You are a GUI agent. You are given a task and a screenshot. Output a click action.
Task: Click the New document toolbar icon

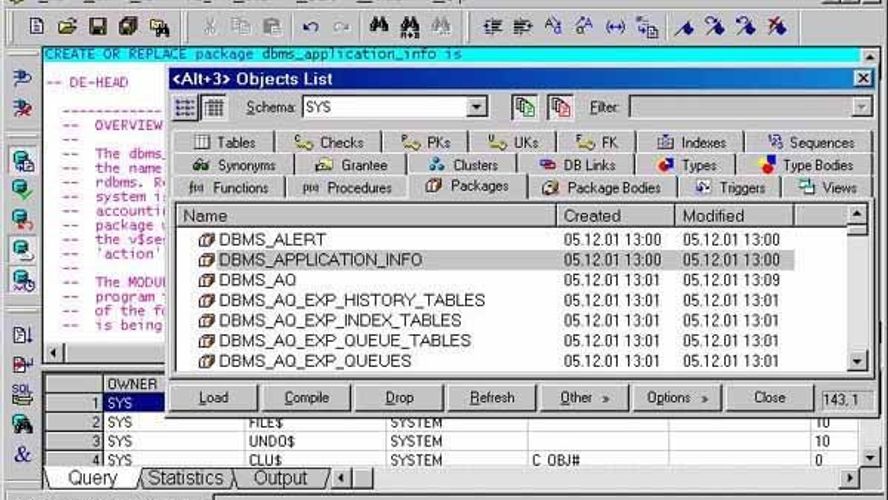37,26
